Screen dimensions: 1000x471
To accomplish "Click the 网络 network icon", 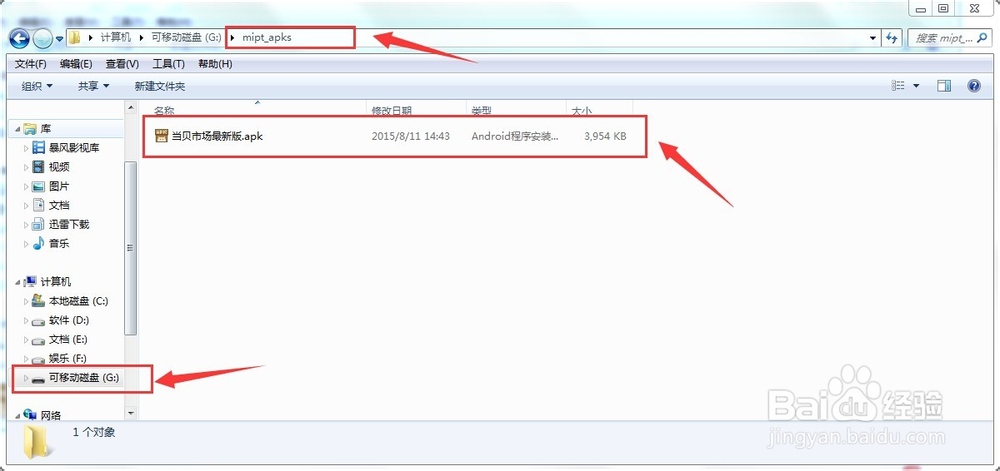I will [x=29, y=414].
